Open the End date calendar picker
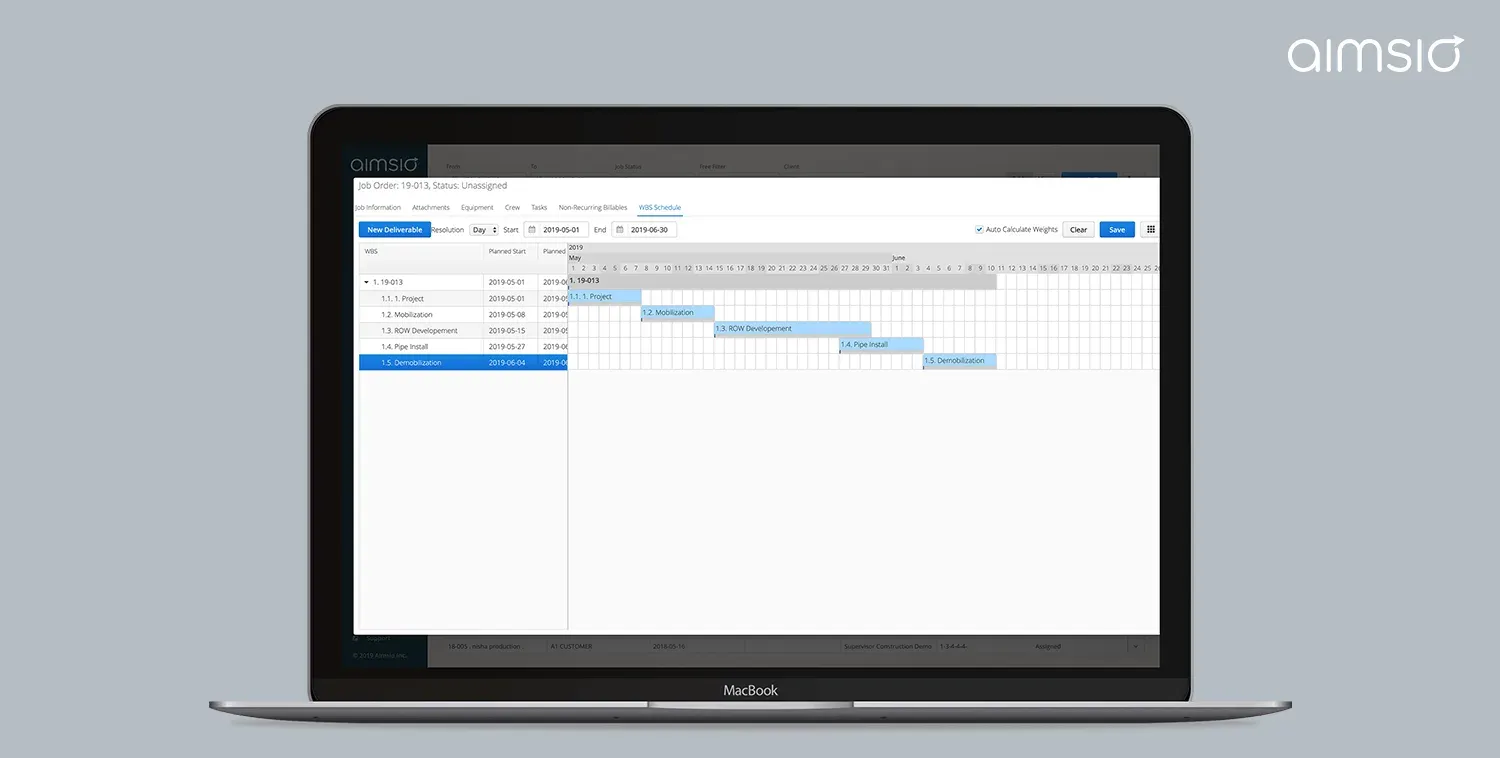1500x758 pixels. (619, 229)
